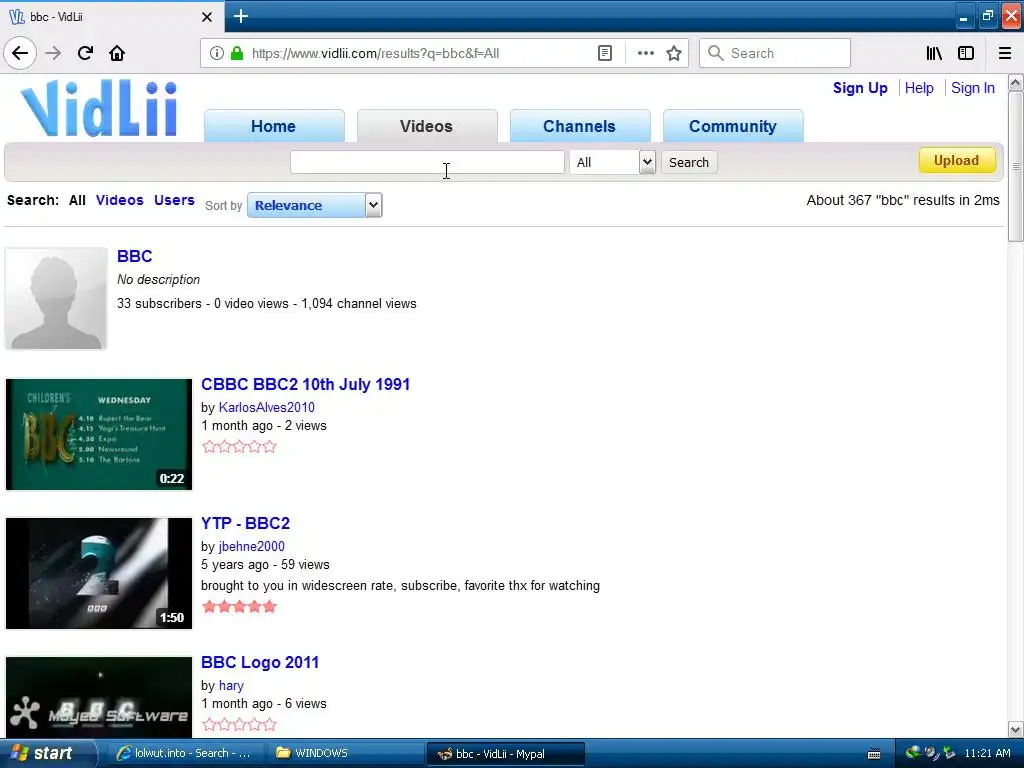Viewport: 1024px width, 768px height.
Task: Click the keyboard icon in system tray
Action: 874,754
